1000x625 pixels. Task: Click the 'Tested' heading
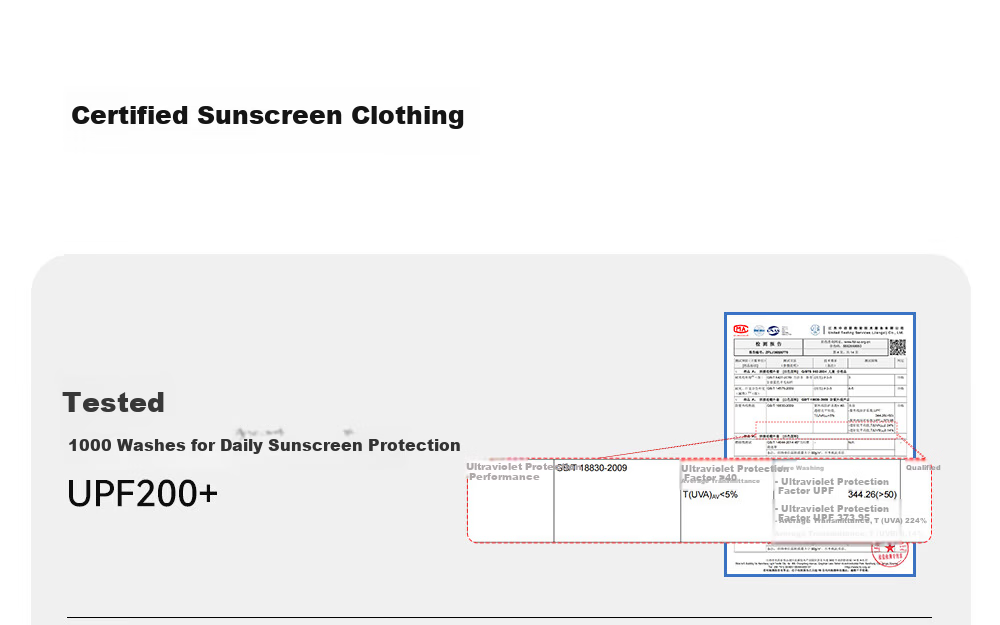coord(114,402)
